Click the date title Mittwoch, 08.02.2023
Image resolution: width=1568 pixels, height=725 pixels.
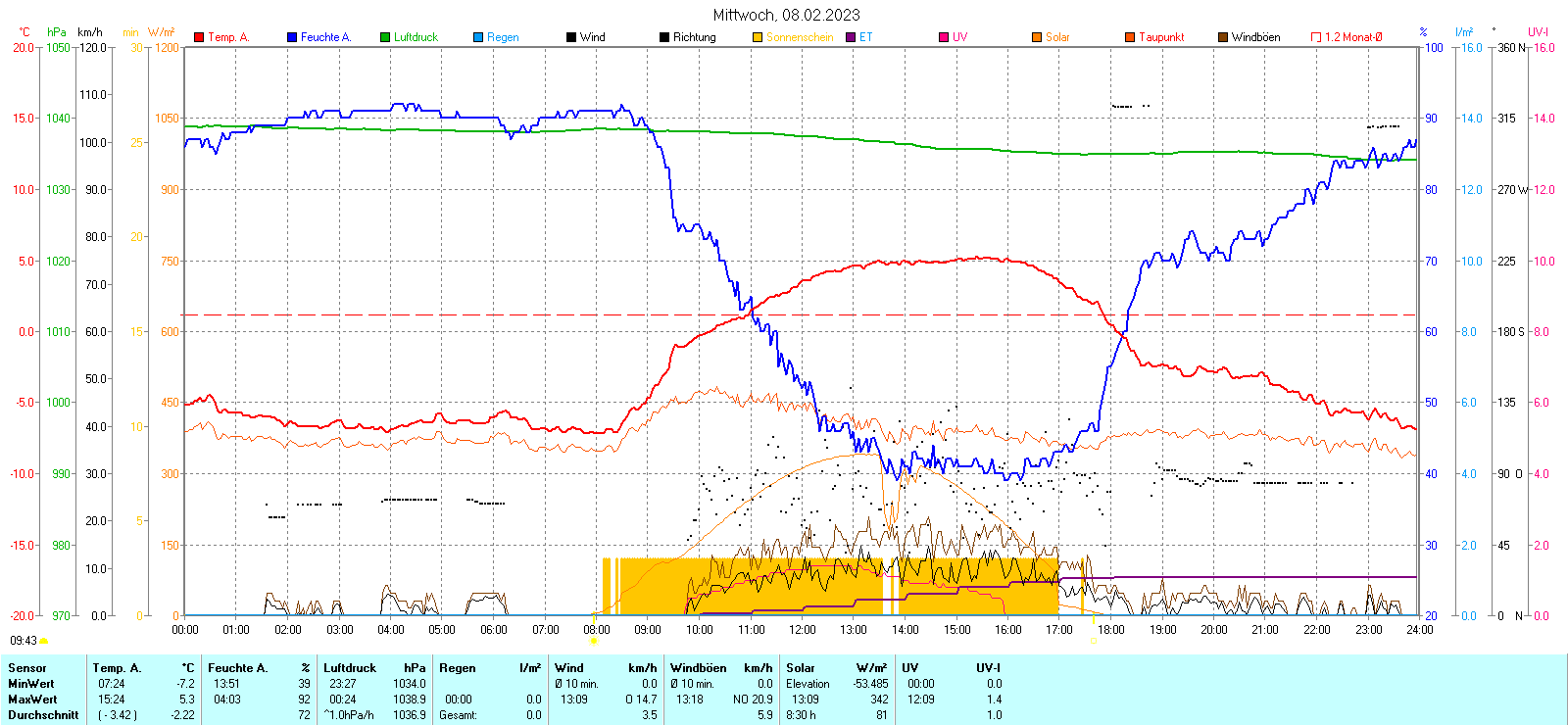tap(786, 15)
